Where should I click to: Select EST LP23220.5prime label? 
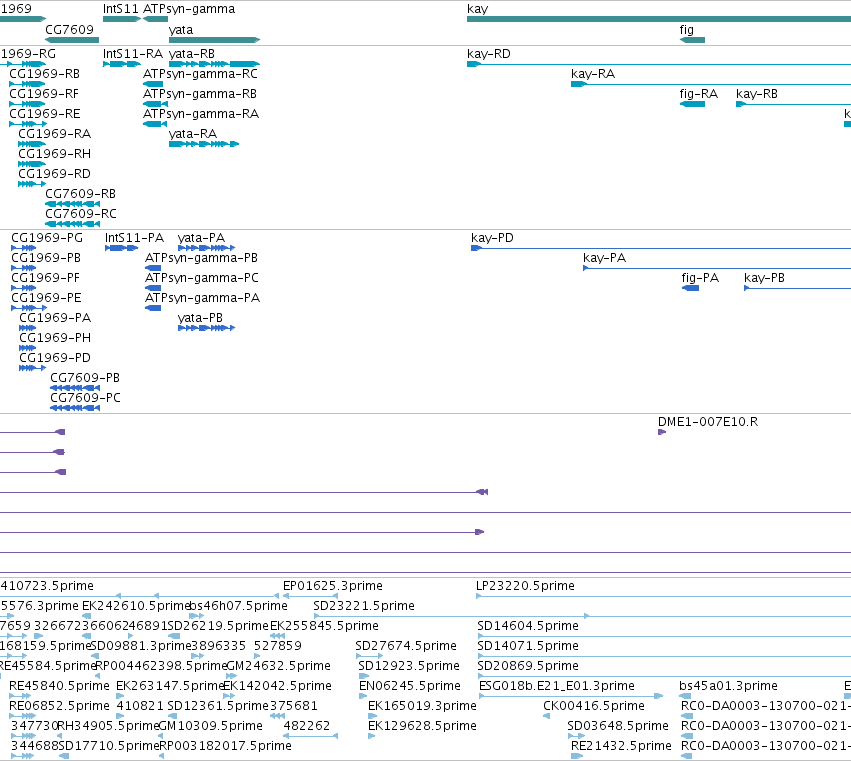525,586
